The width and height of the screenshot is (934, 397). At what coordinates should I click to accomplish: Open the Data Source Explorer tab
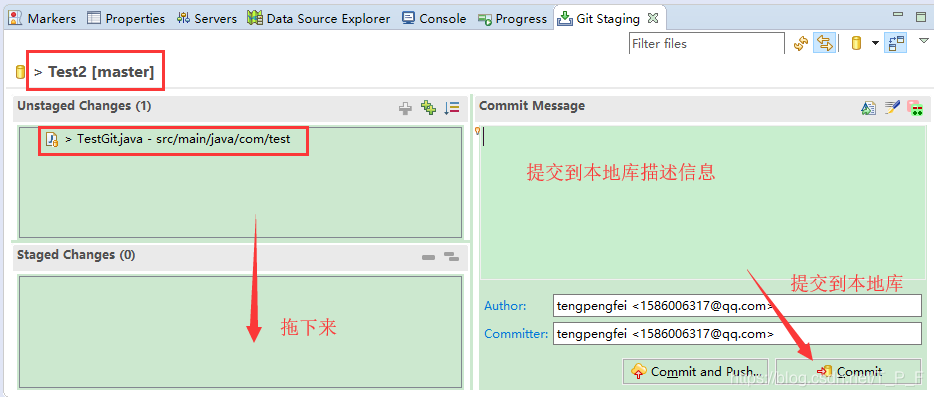pyautogui.click(x=319, y=18)
